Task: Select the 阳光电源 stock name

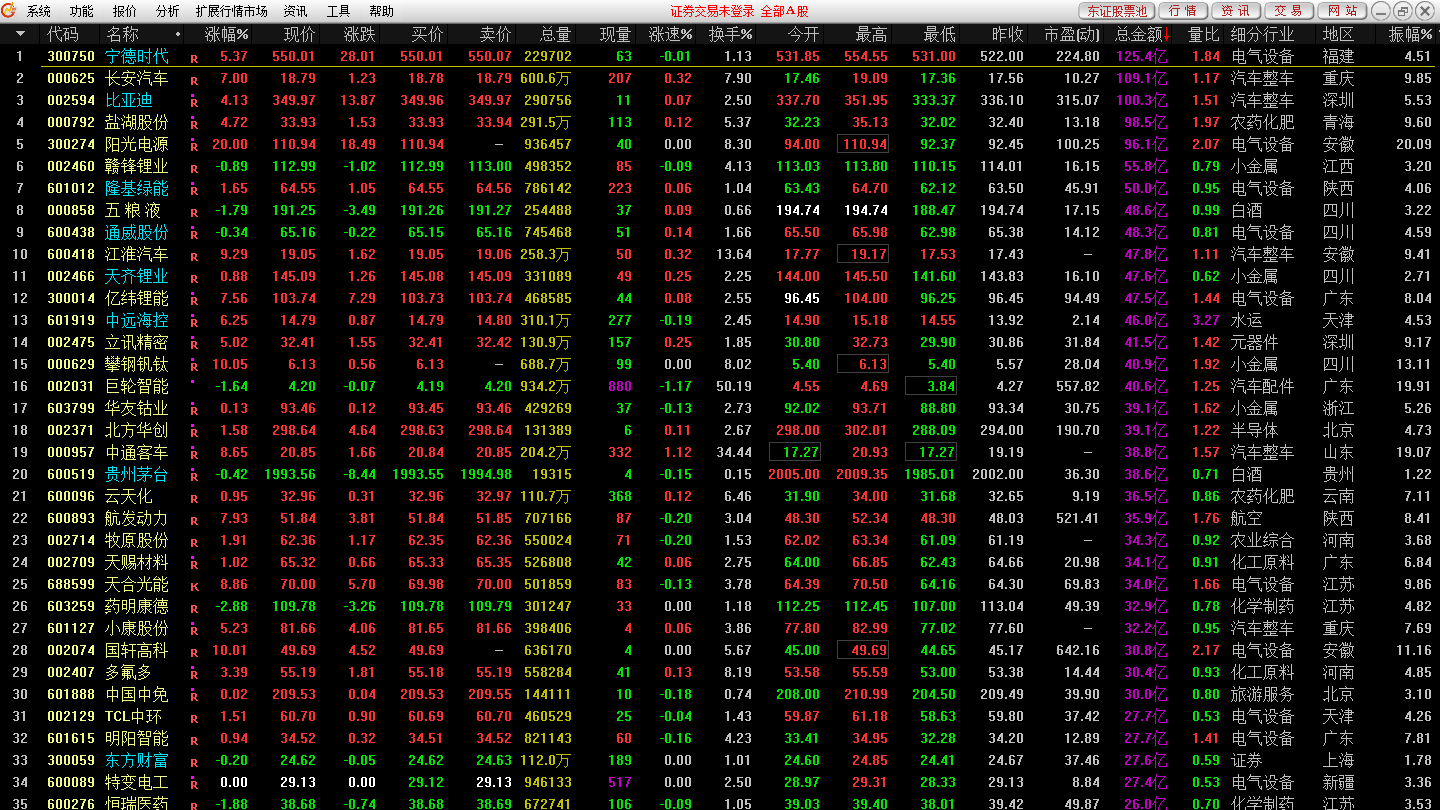Action: click(137, 145)
